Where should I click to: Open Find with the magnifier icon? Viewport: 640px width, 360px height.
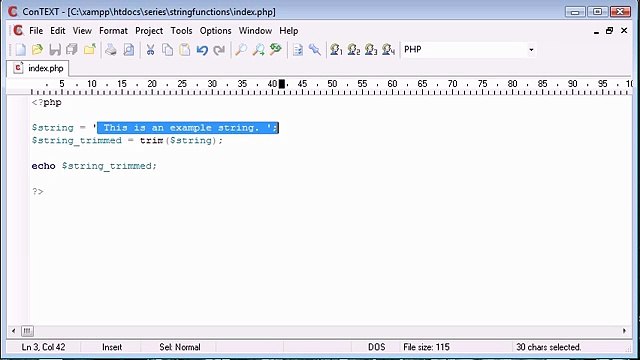coord(241,50)
